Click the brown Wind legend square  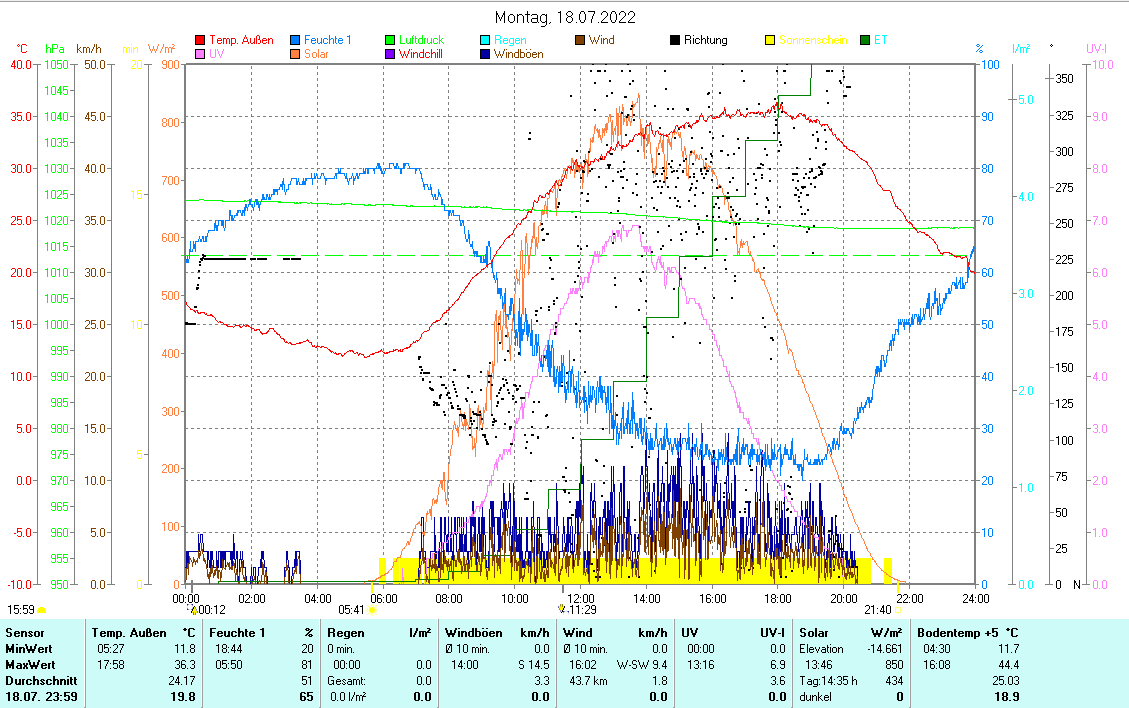click(x=580, y=41)
